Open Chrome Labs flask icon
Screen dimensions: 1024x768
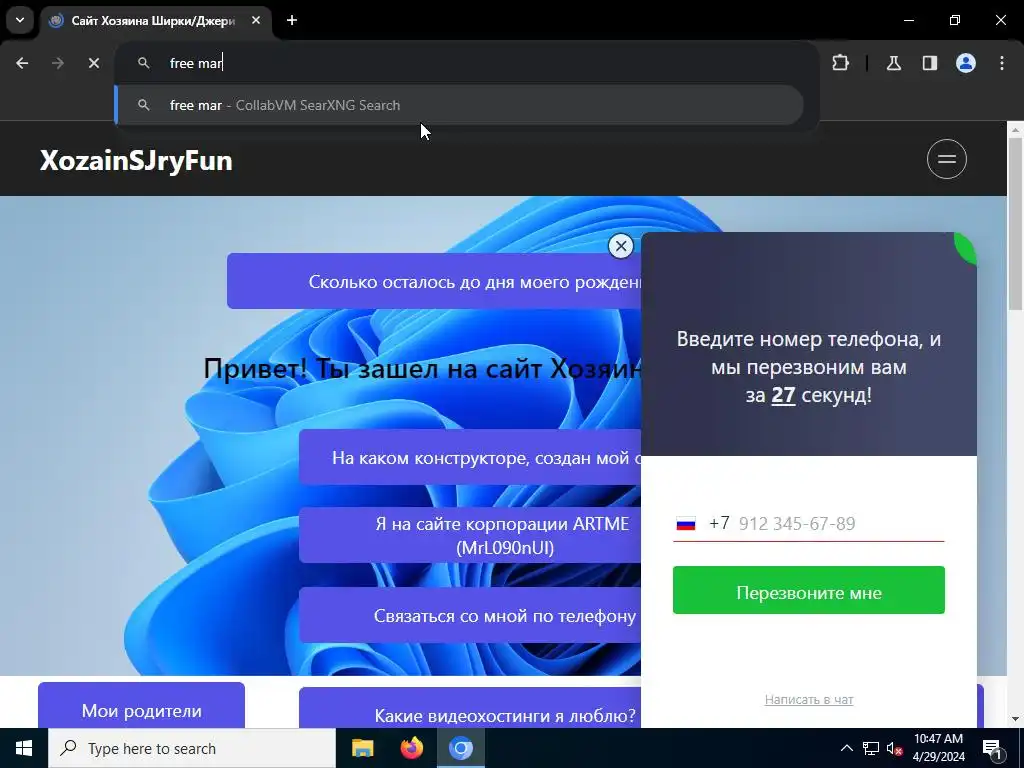894,63
